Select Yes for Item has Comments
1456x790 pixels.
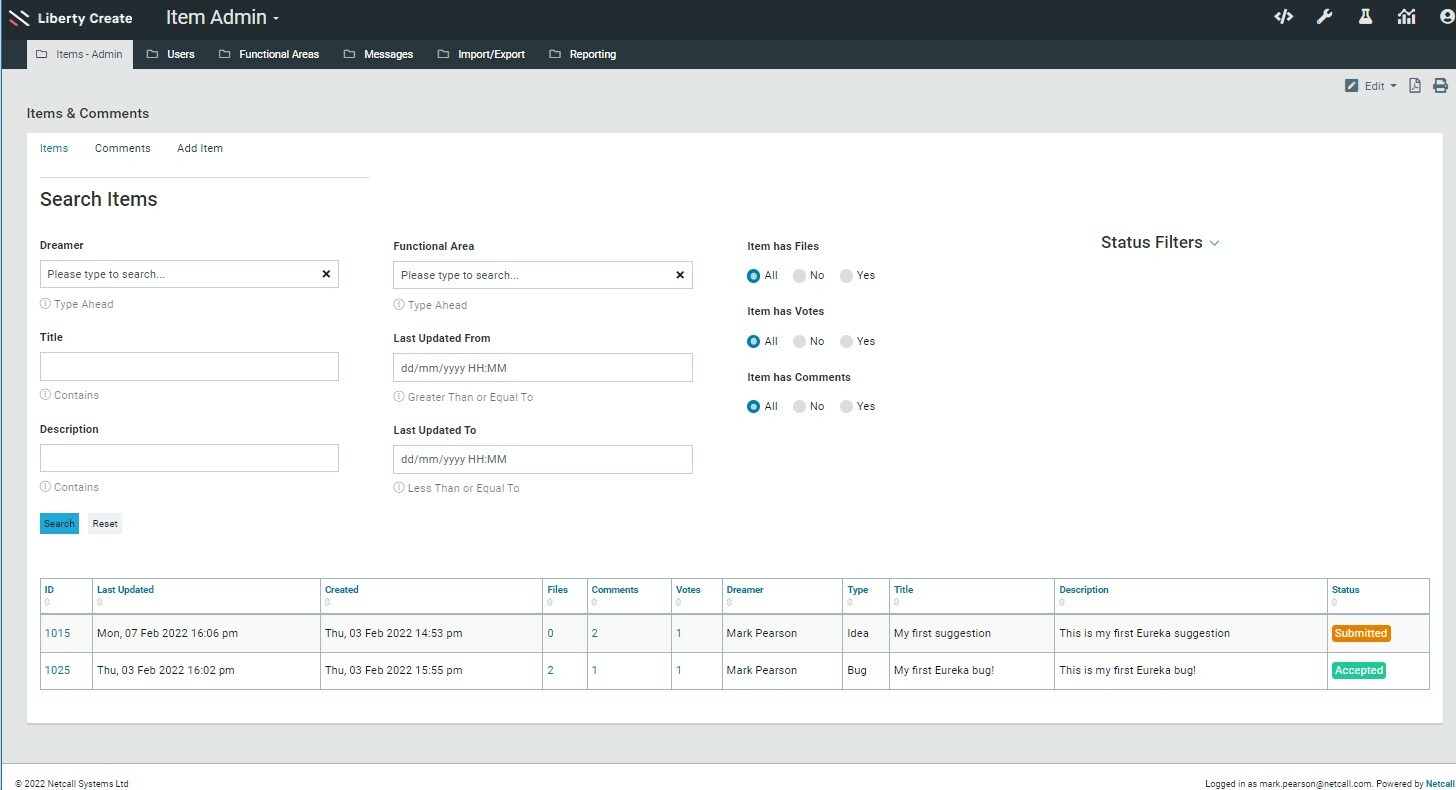point(847,407)
